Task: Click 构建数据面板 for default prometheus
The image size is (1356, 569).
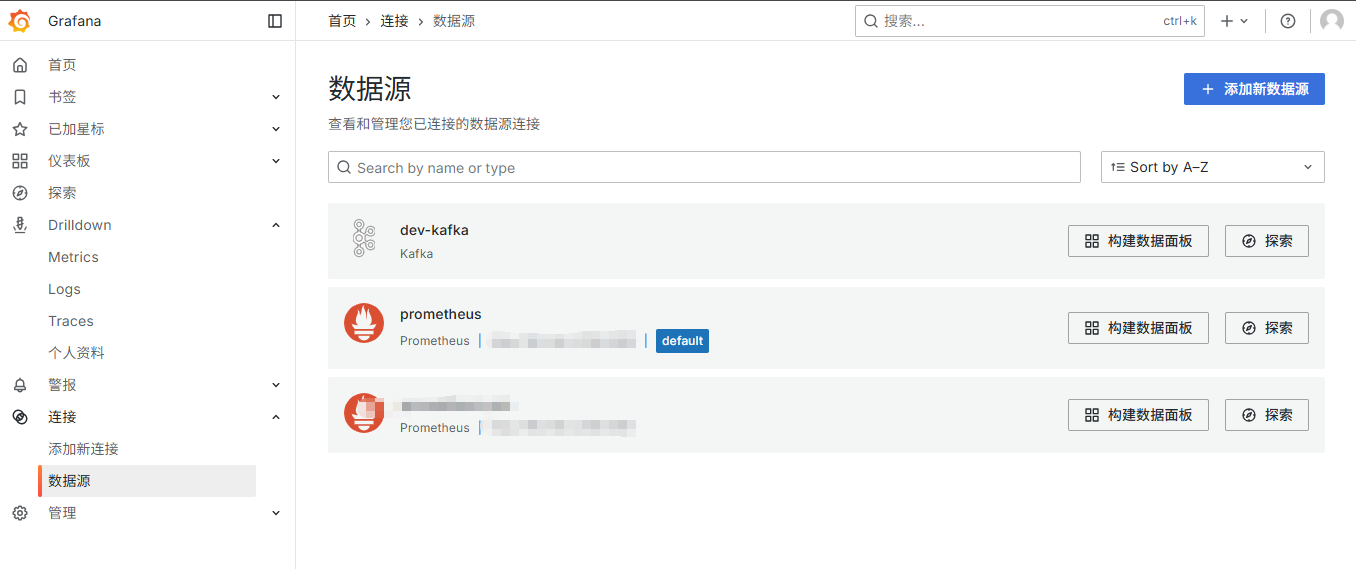Action: click(x=1138, y=328)
